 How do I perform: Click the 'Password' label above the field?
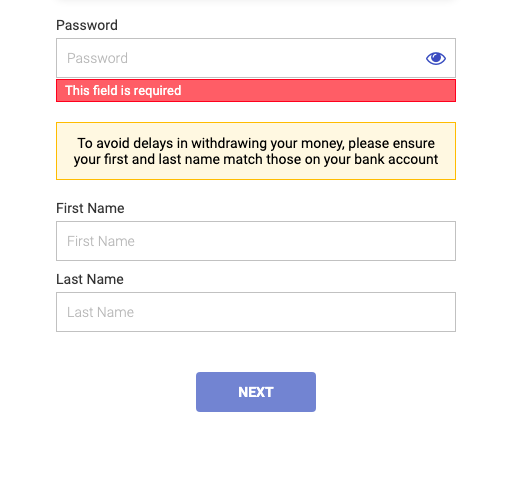click(87, 25)
